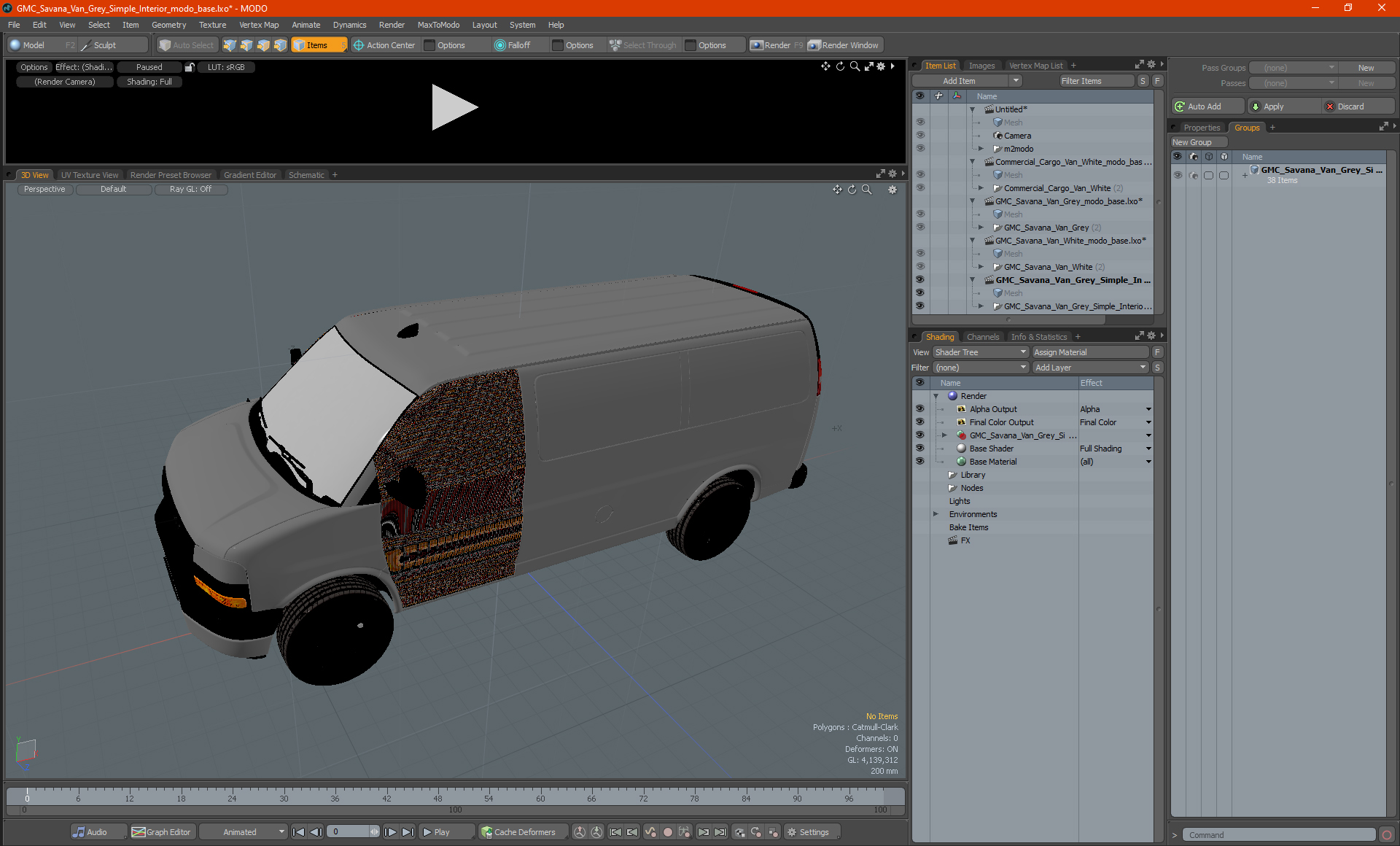
Task: Open Render Window
Action: [x=844, y=45]
